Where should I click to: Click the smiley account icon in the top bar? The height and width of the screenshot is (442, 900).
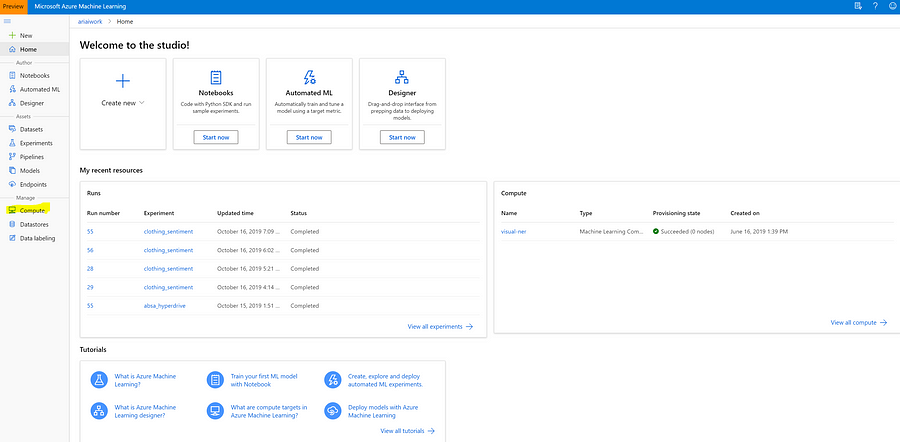(893, 6)
